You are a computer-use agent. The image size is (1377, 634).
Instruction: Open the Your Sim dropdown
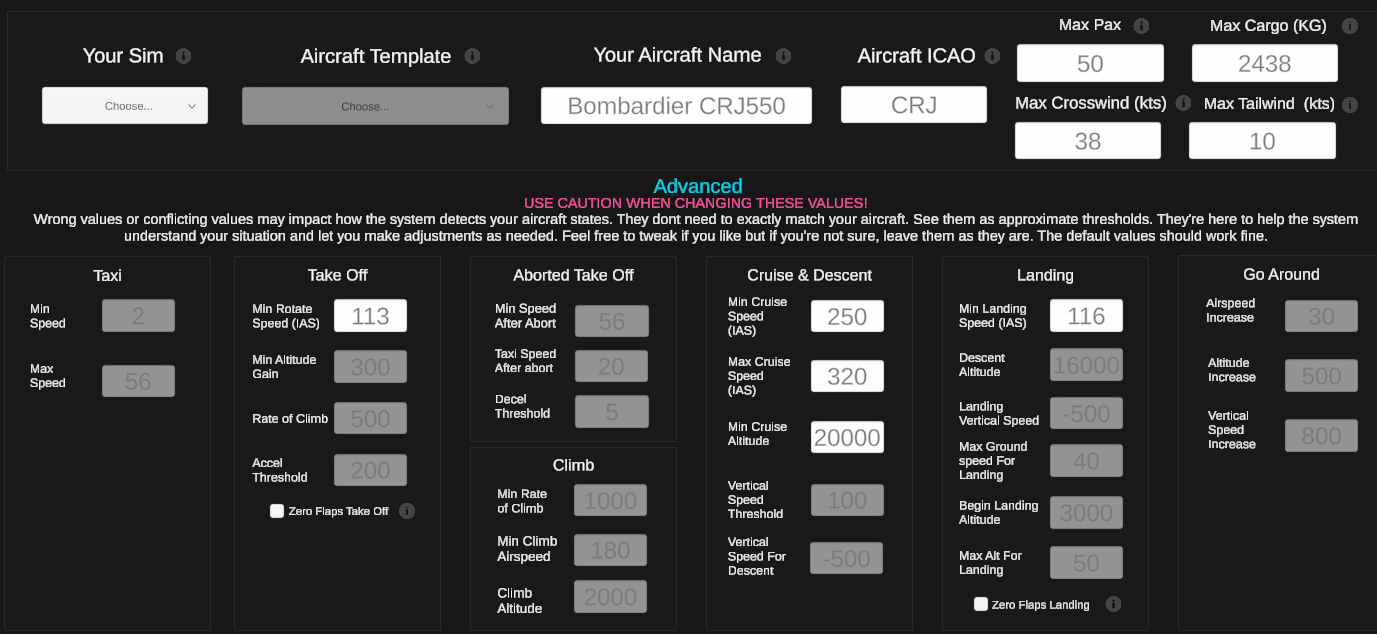tap(125, 106)
